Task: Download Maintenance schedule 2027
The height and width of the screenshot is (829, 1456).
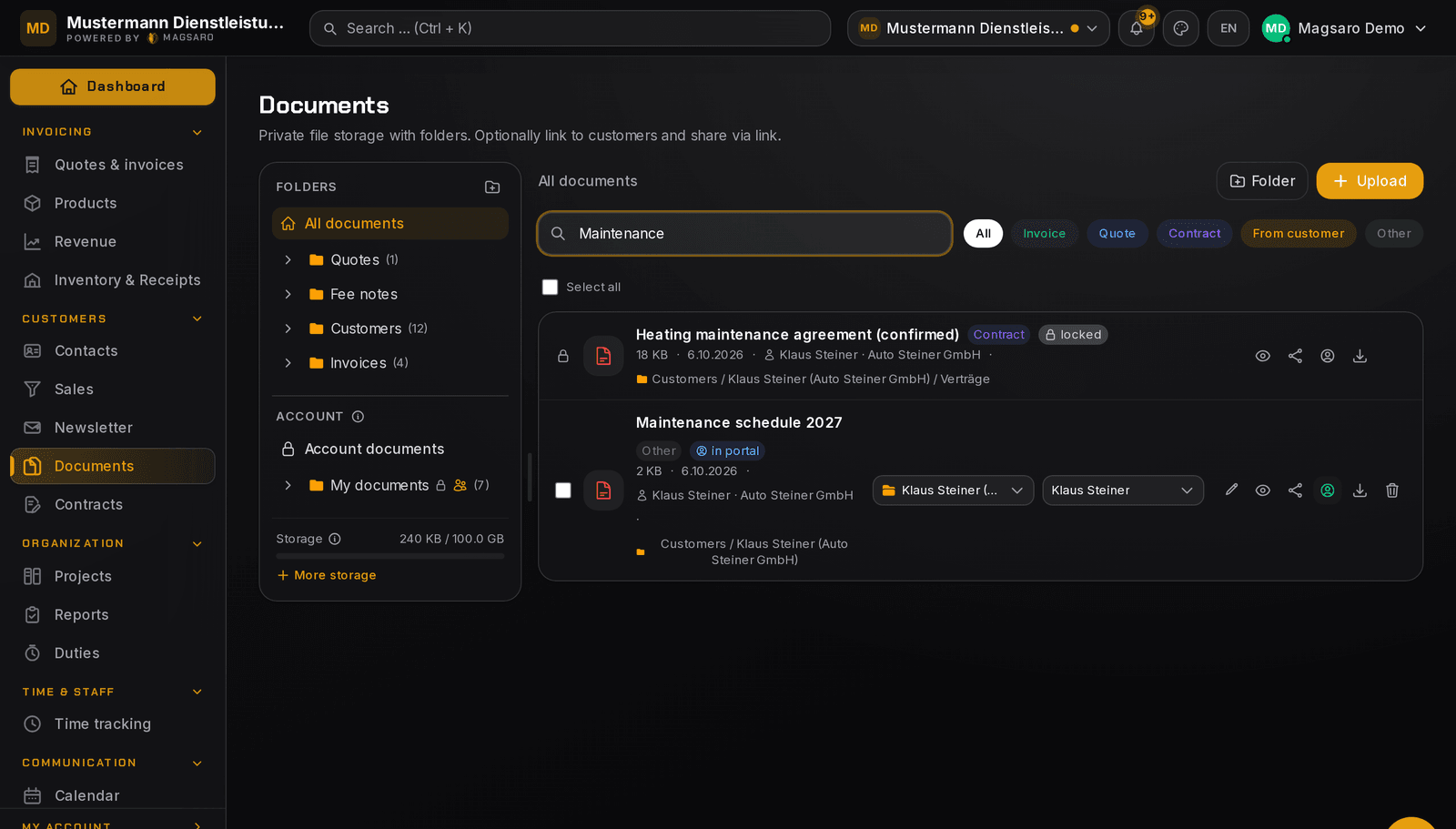Action: click(x=1360, y=490)
